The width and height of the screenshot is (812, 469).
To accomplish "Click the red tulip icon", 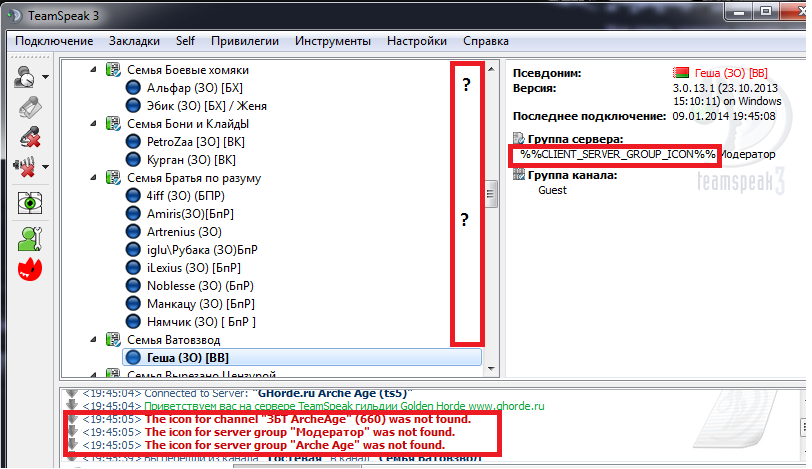I will click(30, 269).
